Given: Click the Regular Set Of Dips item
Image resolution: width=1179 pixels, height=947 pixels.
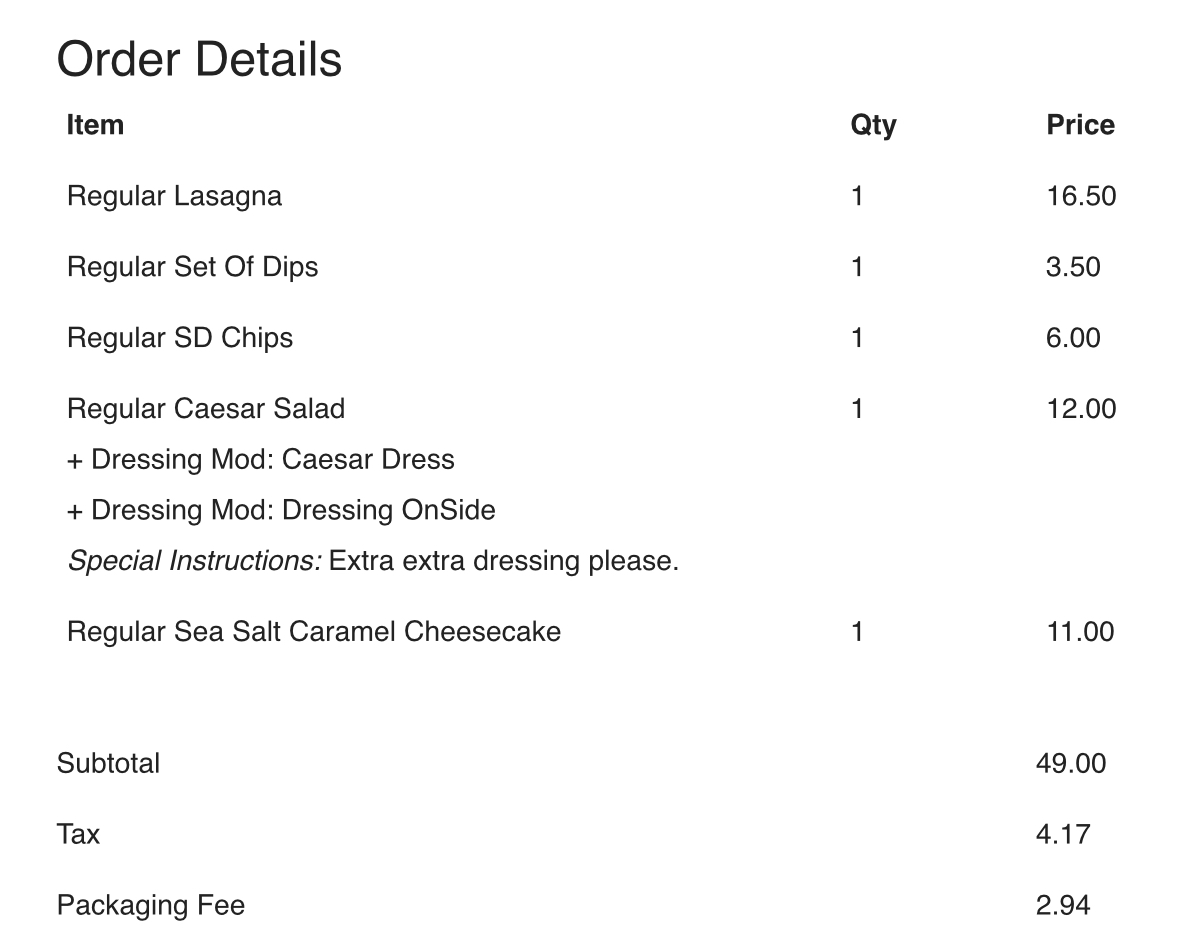Looking at the screenshot, I should click(192, 267).
